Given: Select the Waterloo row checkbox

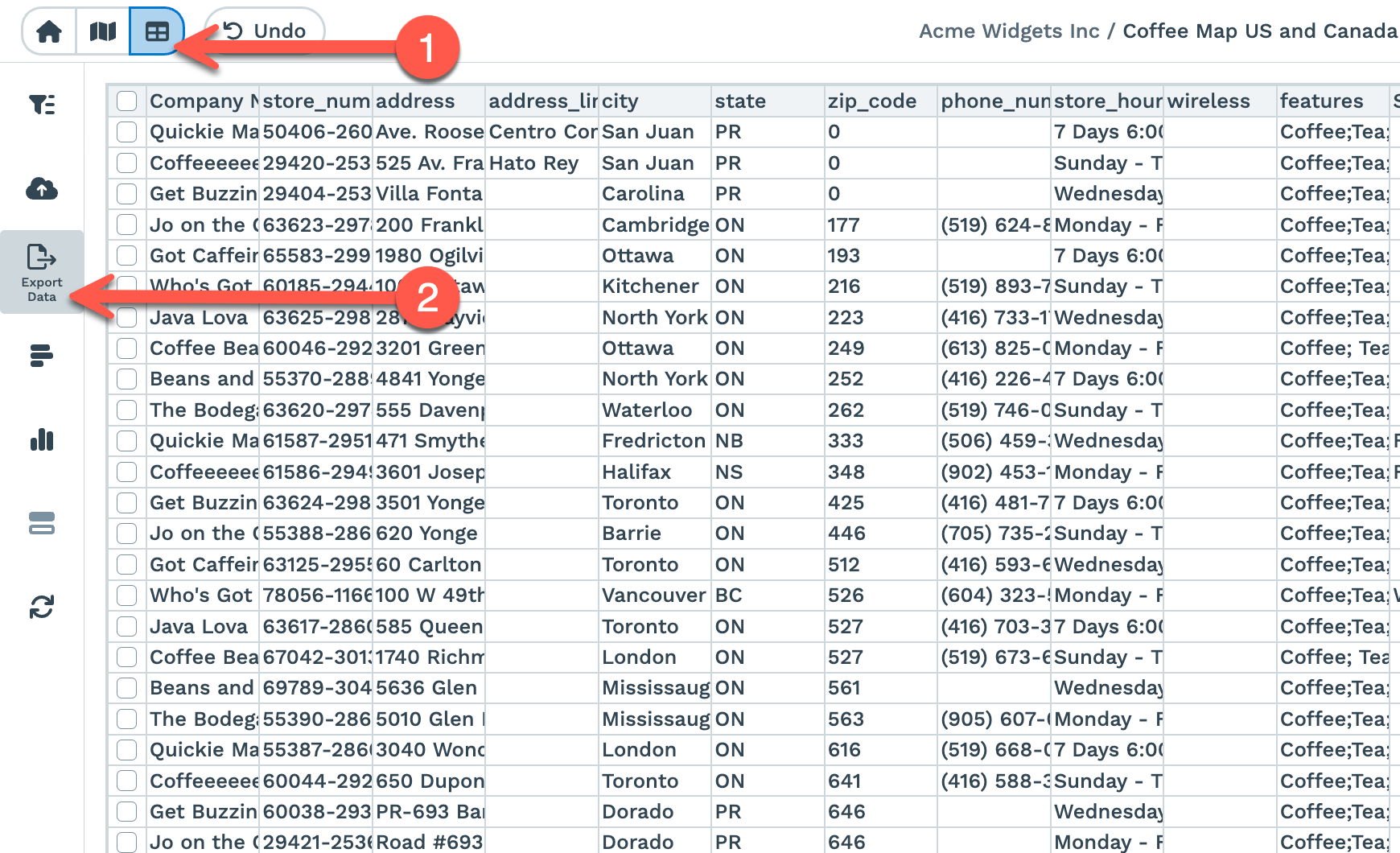Looking at the screenshot, I should [x=126, y=410].
